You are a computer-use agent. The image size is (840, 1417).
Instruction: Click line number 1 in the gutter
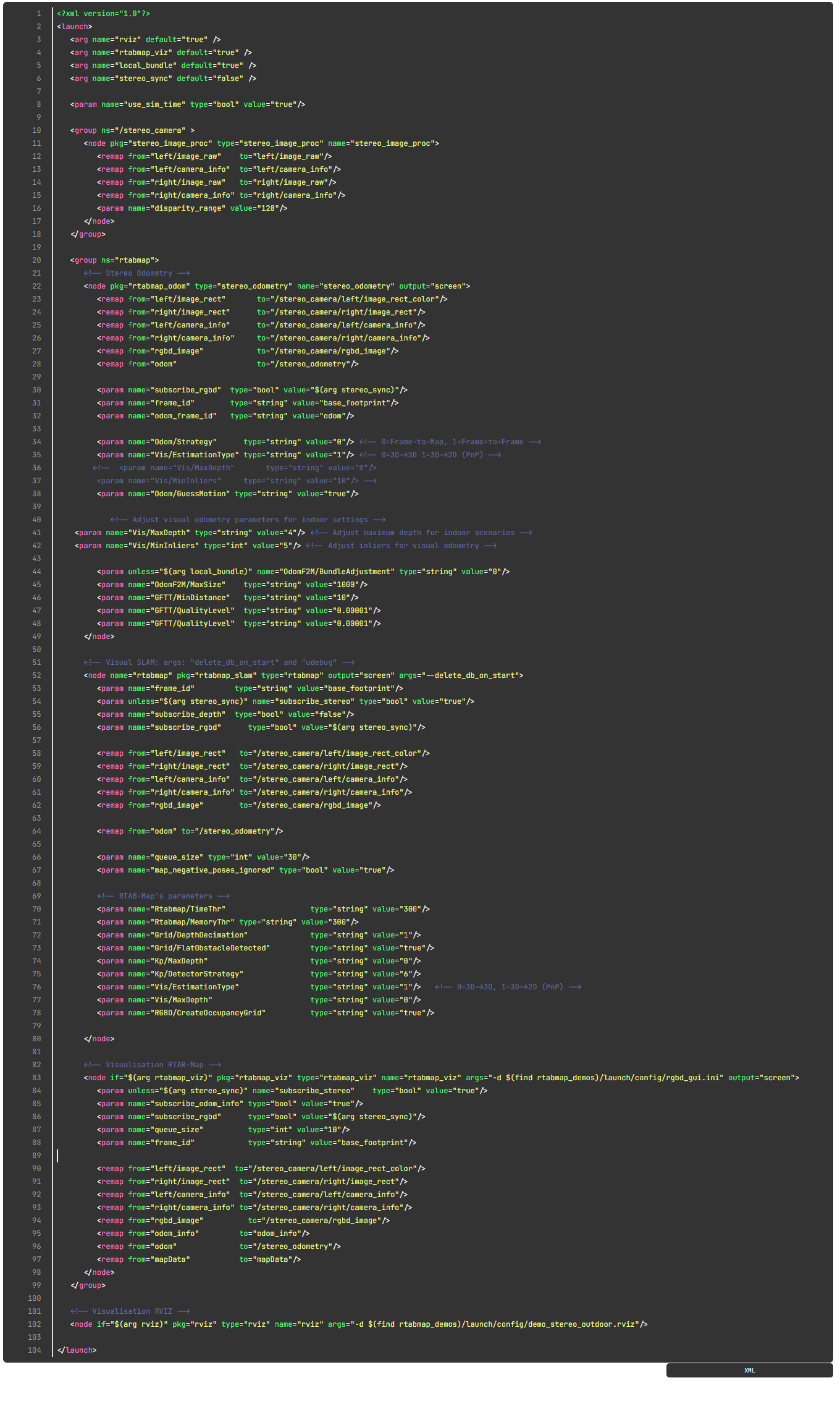coord(38,14)
